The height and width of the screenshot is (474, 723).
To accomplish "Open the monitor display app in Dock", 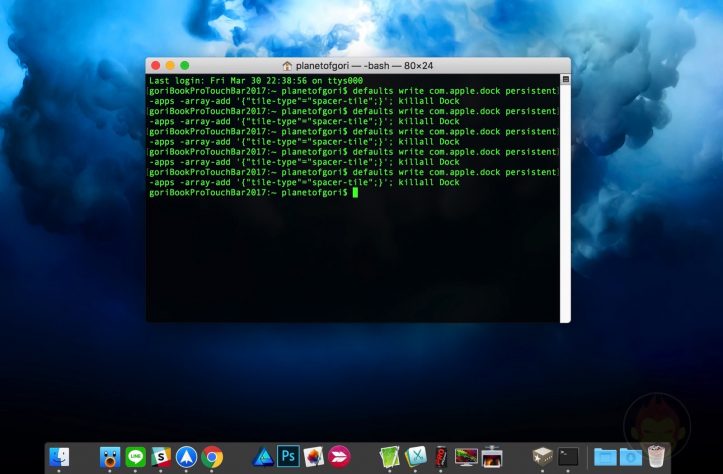I will click(466, 457).
